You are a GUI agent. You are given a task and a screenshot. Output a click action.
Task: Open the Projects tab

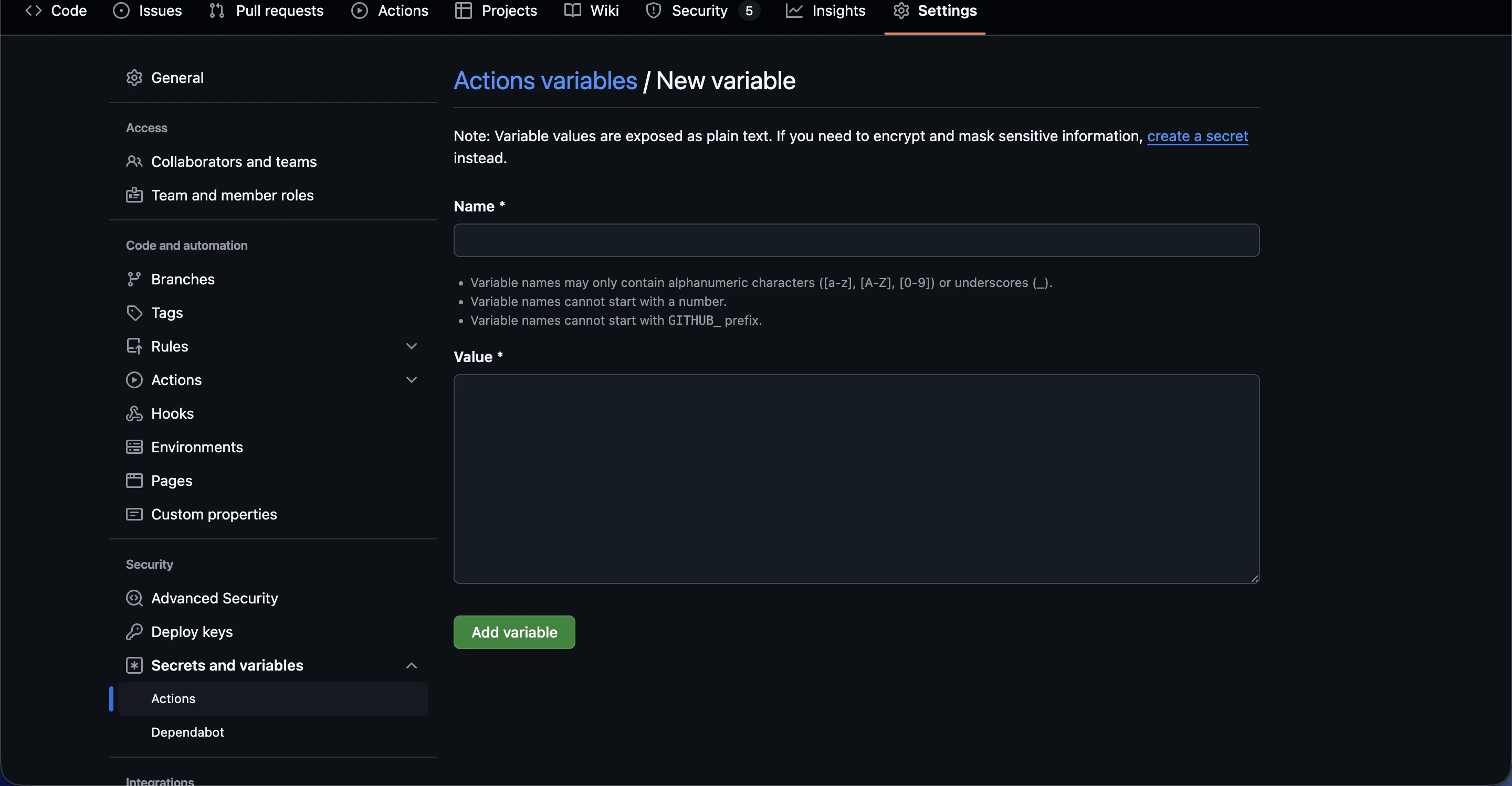[x=496, y=10]
